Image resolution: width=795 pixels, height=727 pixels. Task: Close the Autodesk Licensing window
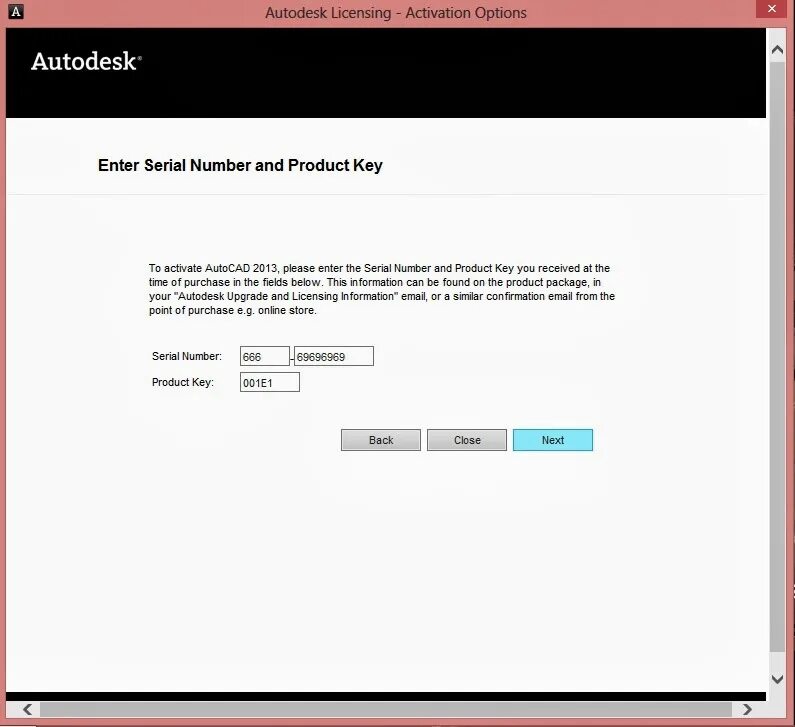click(772, 9)
